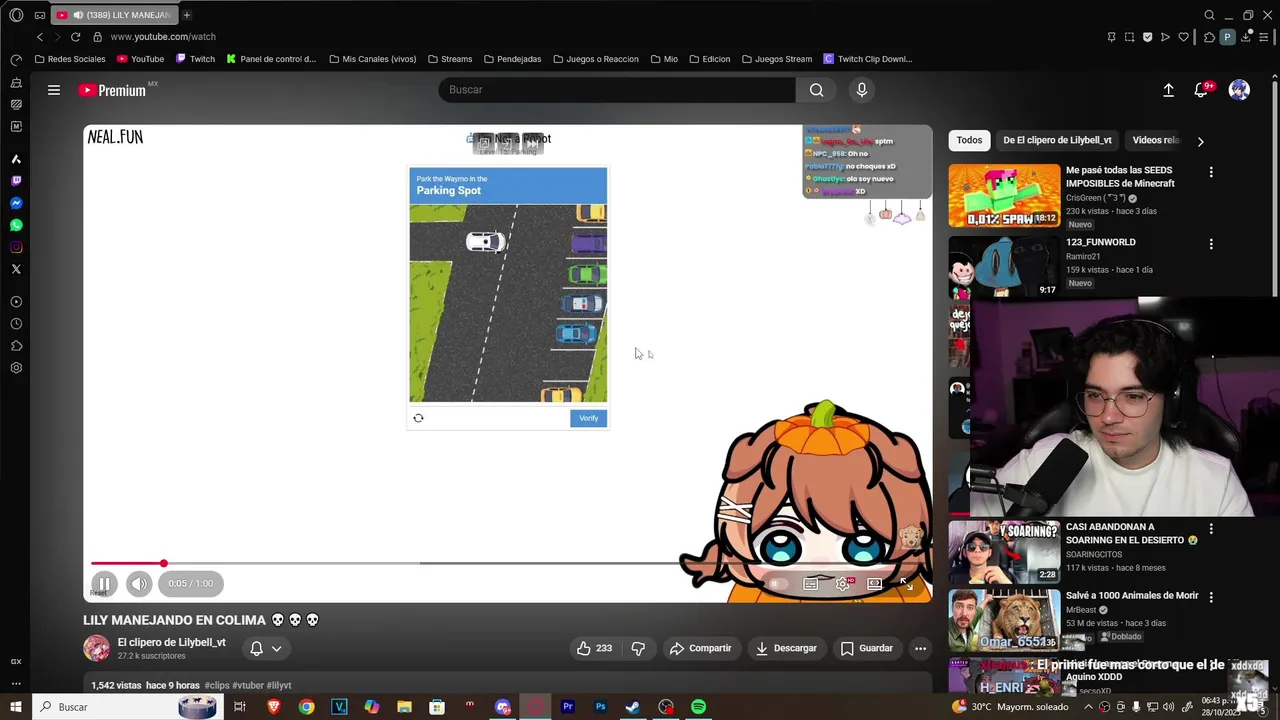Open Twitch Clip Downloader bookmark
The width and height of the screenshot is (1280, 720).
(867, 59)
